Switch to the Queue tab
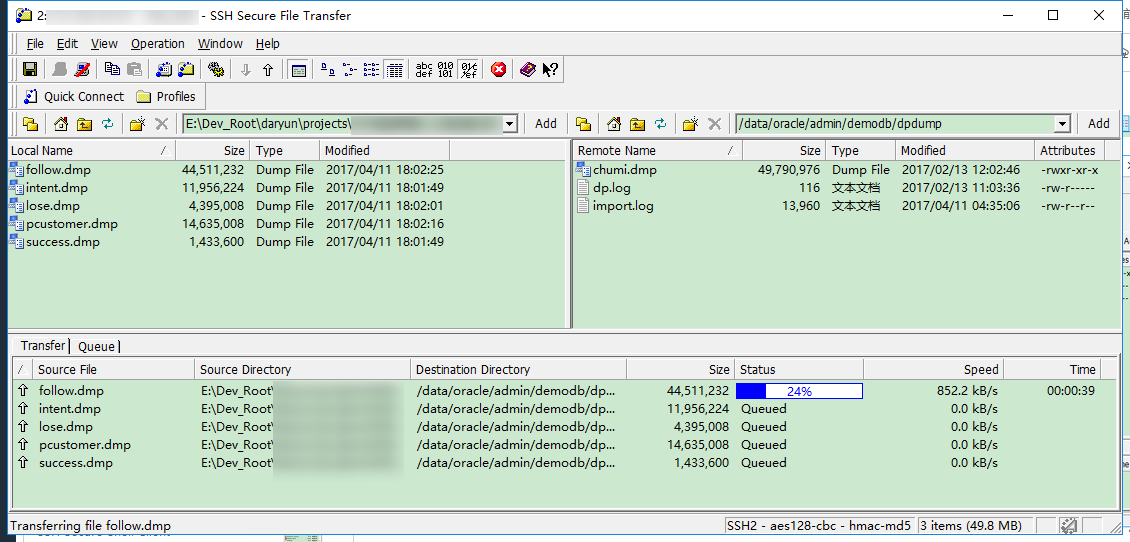The width and height of the screenshot is (1130, 542). point(97,347)
